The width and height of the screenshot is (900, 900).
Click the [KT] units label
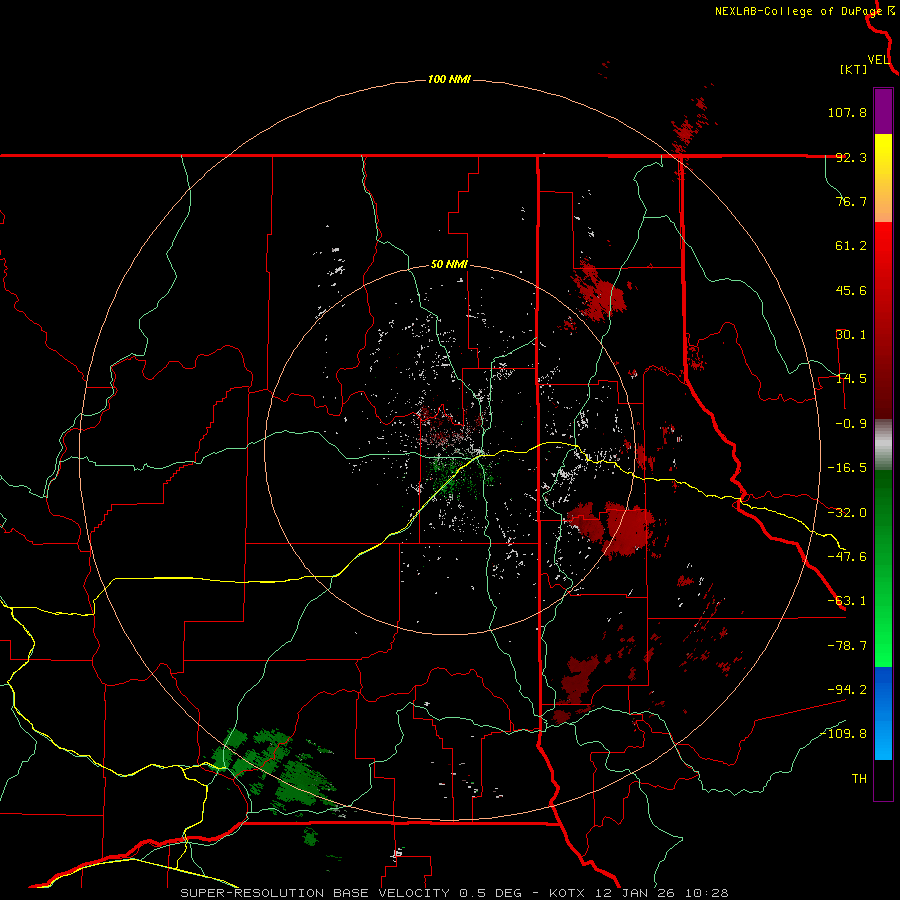(854, 69)
